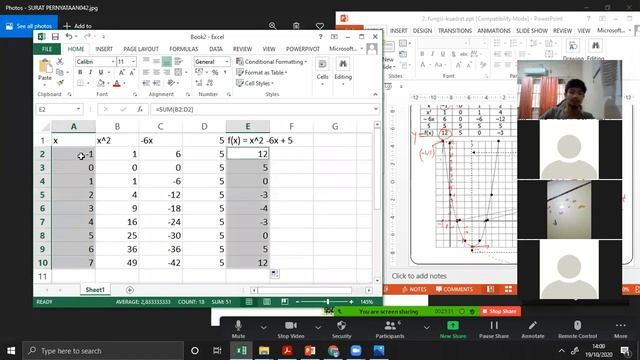This screenshot has width=640, height=360.
Task: Click the Insert Function fx icon
Action: [x=140, y=109]
